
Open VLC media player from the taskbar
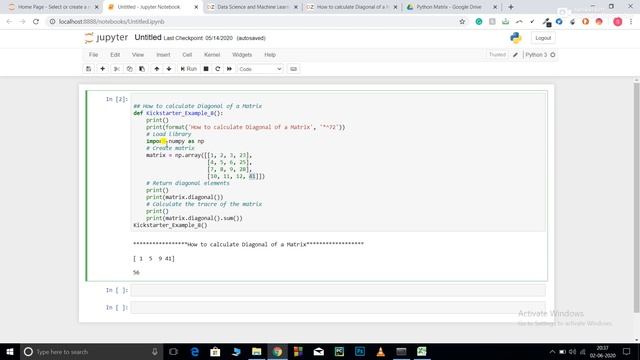[x=380, y=351]
